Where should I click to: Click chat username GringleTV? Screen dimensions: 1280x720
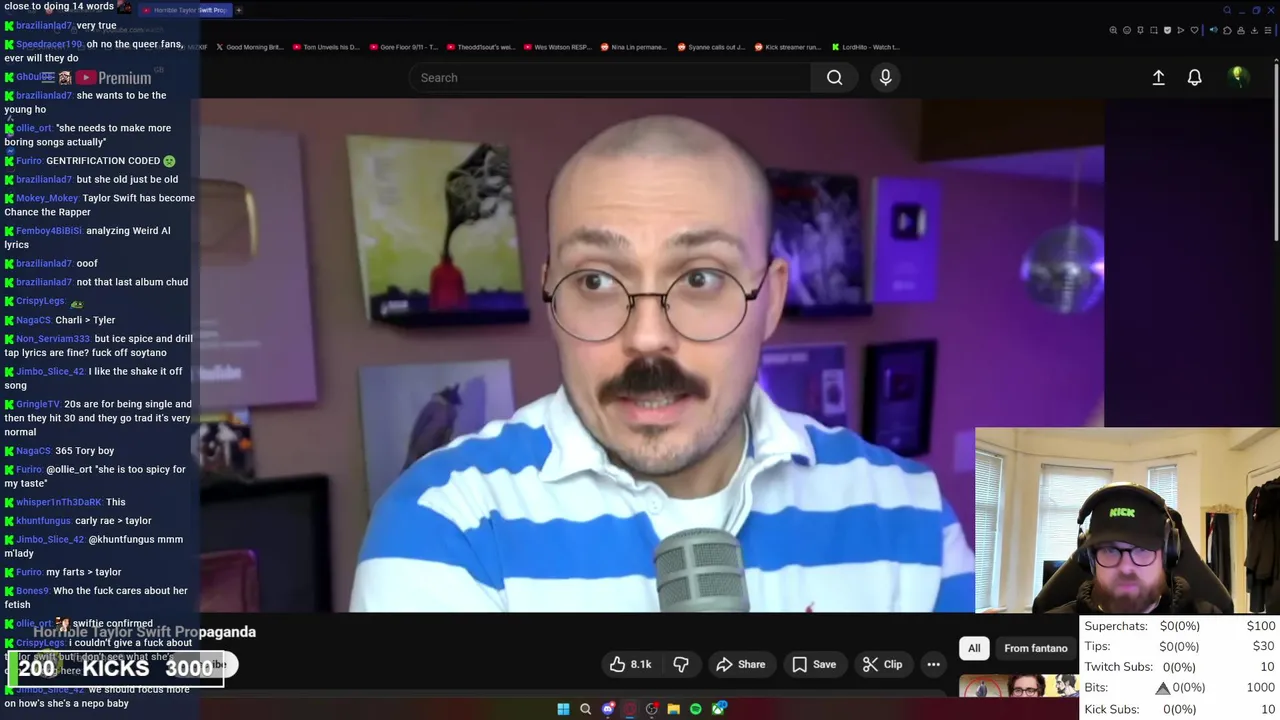click(x=38, y=404)
